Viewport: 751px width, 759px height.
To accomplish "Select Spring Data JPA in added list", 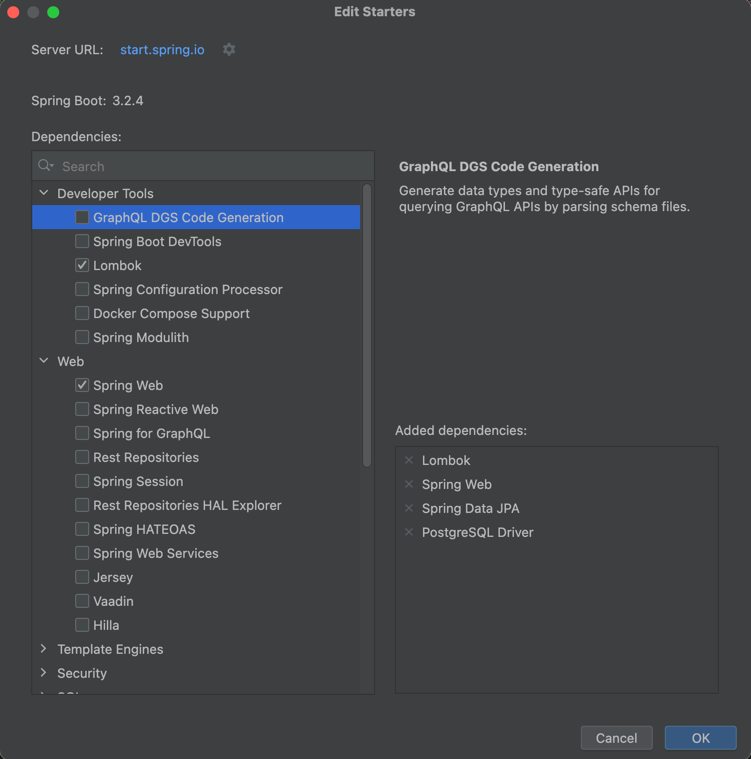I will tap(471, 508).
